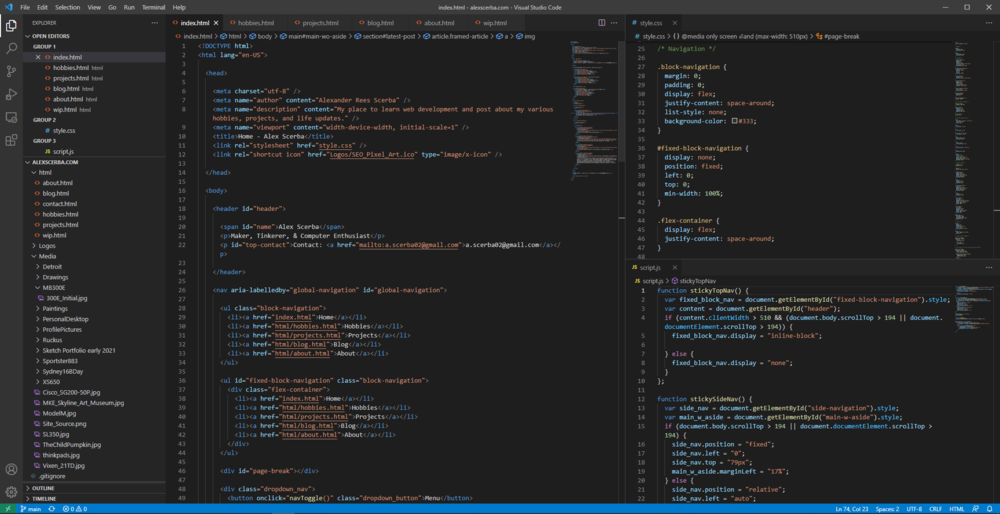The height and width of the screenshot is (514, 1000).
Task: Open more actions for the index.html editor group
Action: (x=614, y=22)
